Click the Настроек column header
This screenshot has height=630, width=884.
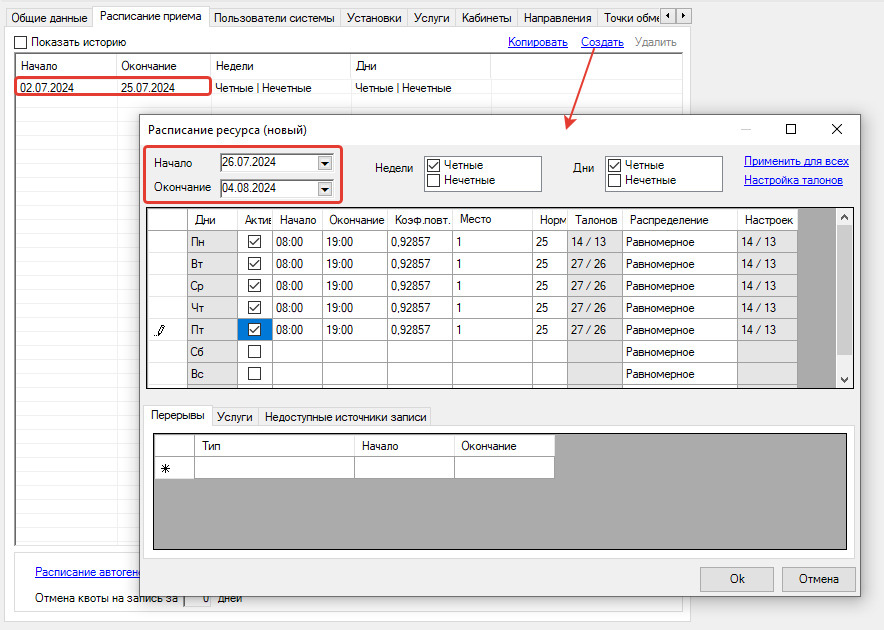pos(767,220)
